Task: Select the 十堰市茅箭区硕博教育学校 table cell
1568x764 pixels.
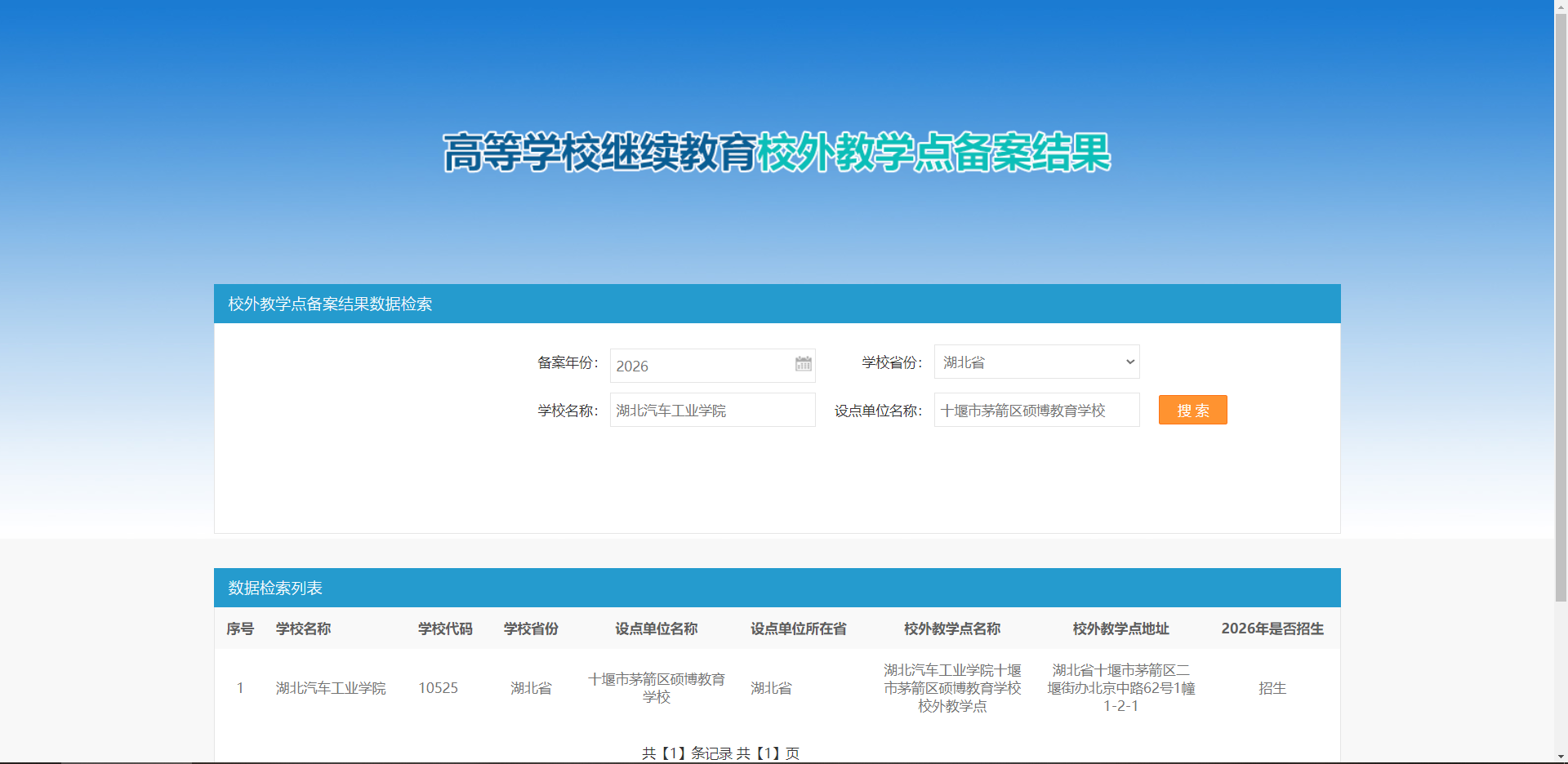Action: tap(657, 688)
